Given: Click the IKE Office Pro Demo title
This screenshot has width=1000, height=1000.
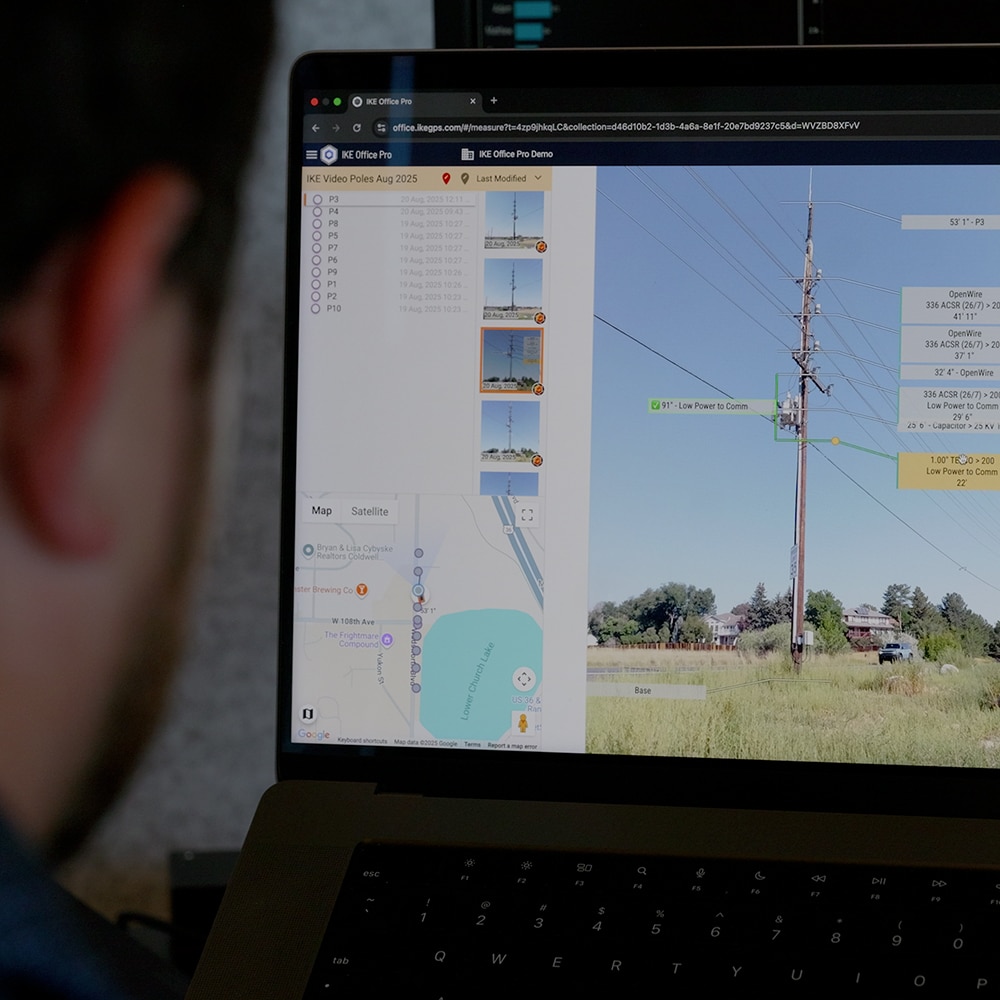Looking at the screenshot, I should pos(515,154).
